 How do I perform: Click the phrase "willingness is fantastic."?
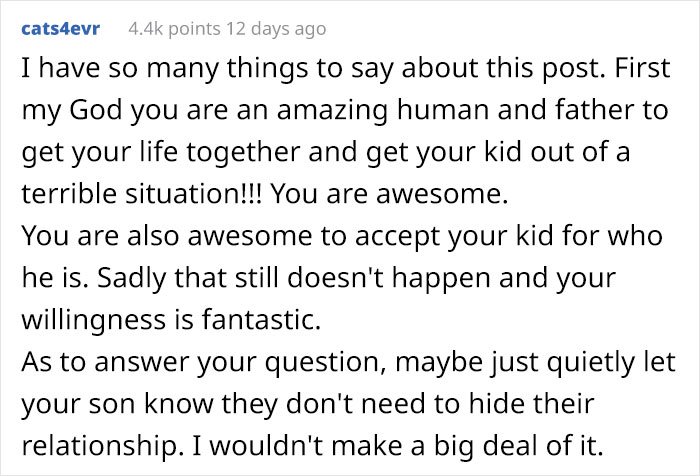pos(171,320)
